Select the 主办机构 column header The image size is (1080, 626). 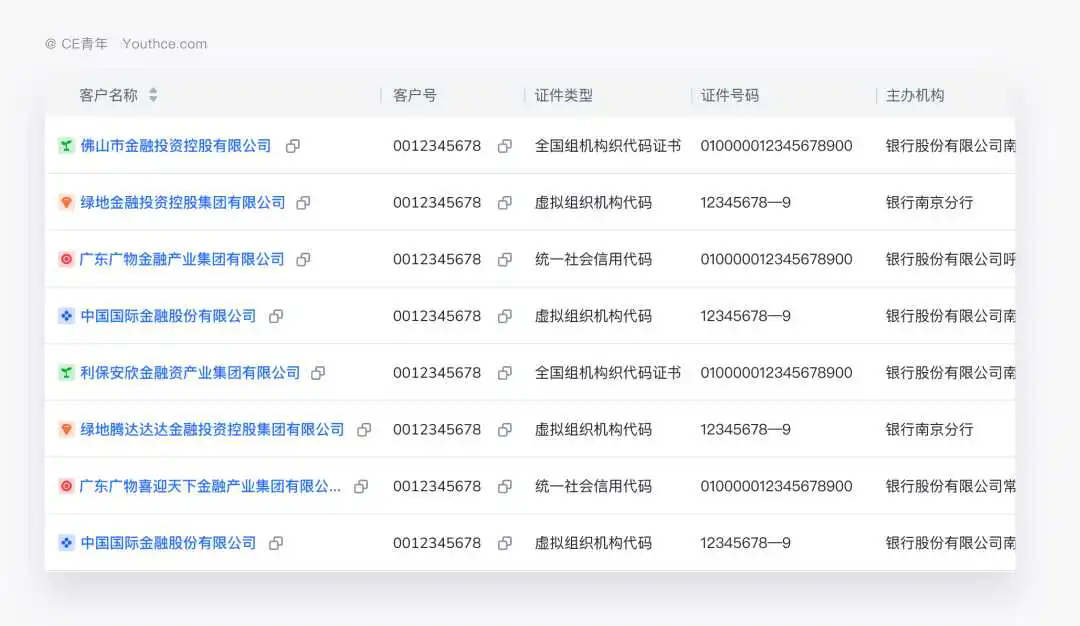[915, 95]
